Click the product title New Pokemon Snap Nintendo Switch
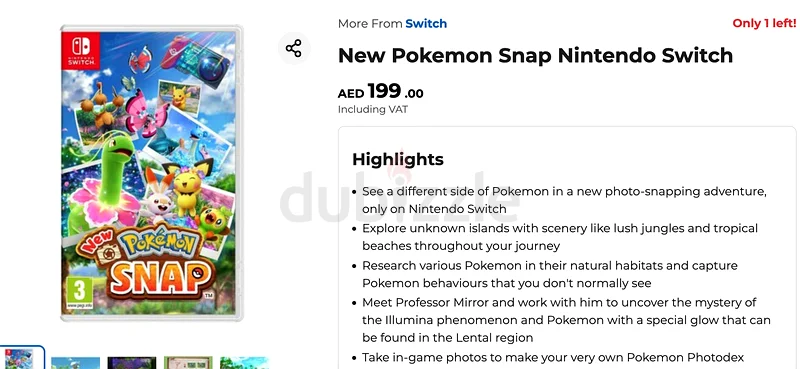800x369 pixels. [x=535, y=55]
